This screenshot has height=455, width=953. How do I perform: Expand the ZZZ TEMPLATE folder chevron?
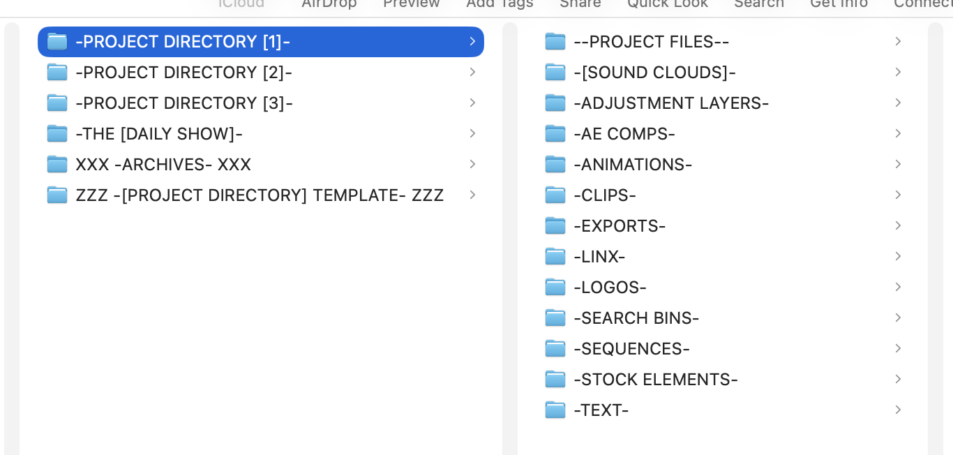tap(472, 195)
